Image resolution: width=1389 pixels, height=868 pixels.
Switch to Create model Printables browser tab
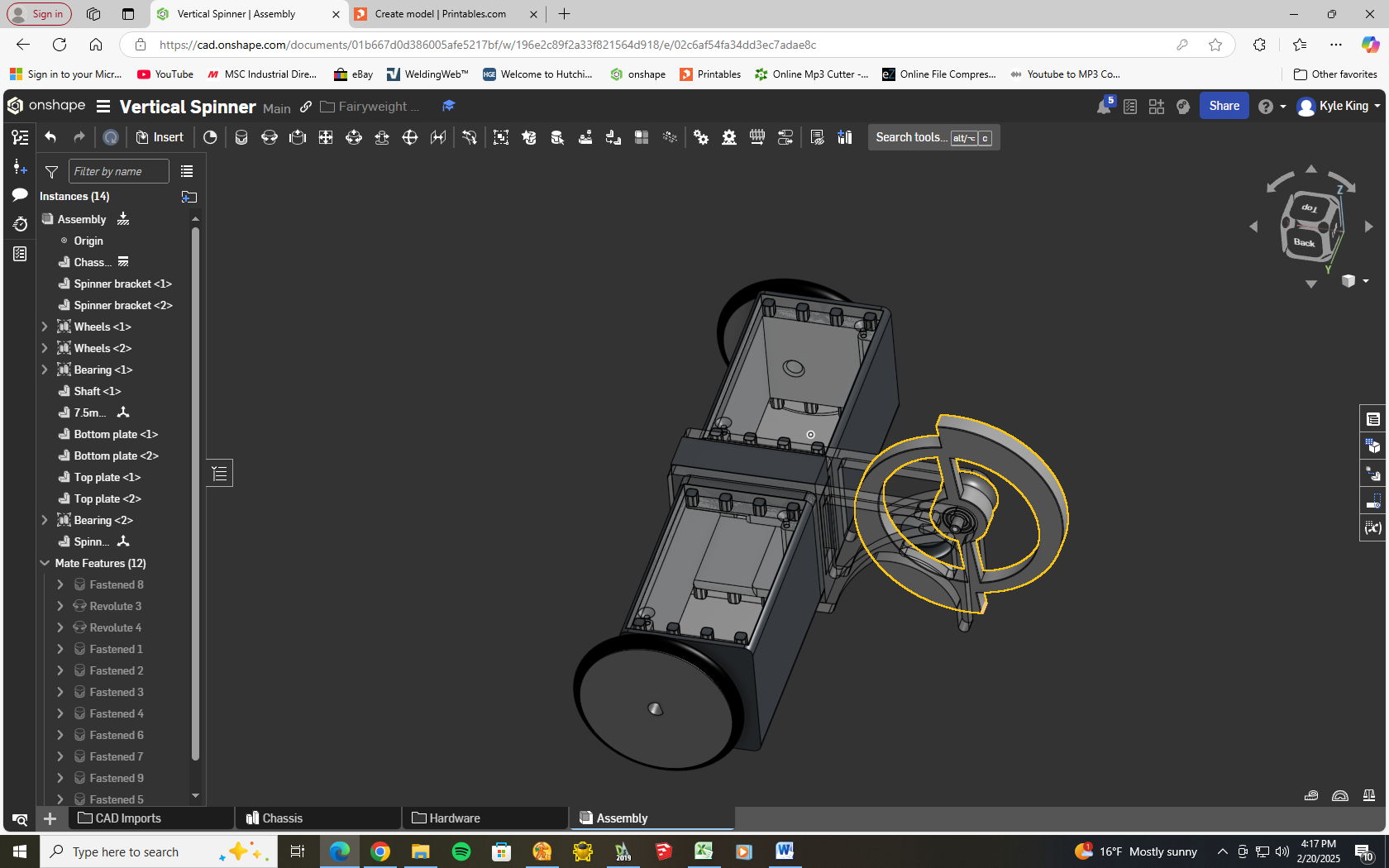440,14
